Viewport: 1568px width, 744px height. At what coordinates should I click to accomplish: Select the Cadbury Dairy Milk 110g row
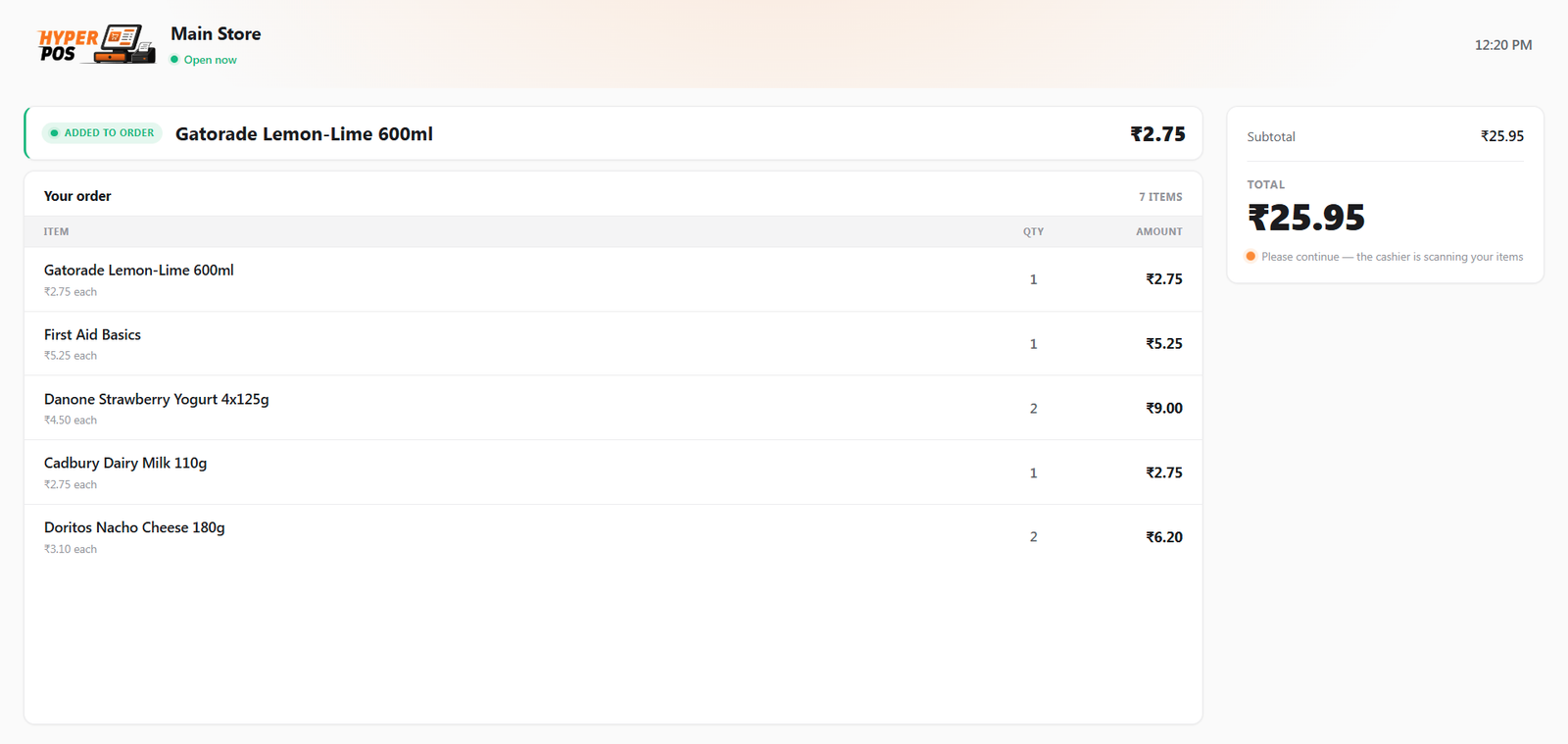tap(613, 472)
